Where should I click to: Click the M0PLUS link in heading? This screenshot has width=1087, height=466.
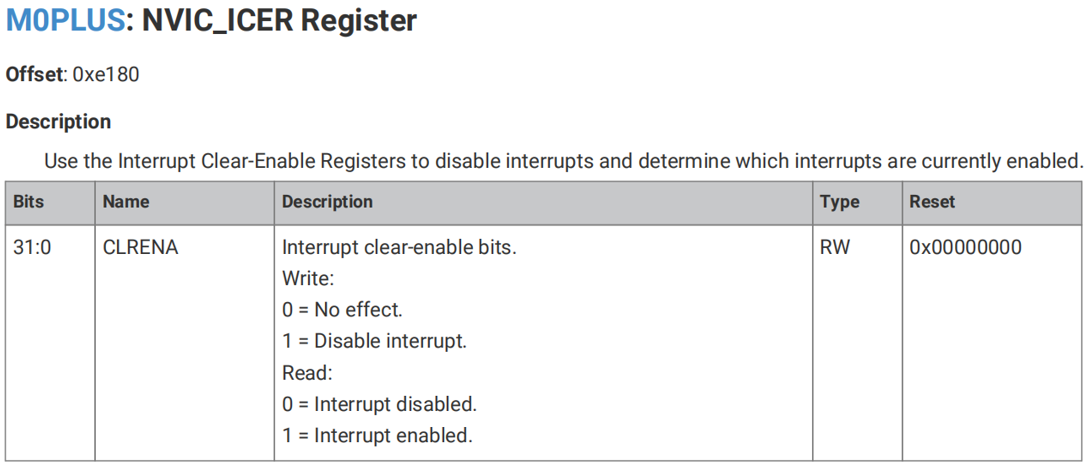tap(65, 21)
